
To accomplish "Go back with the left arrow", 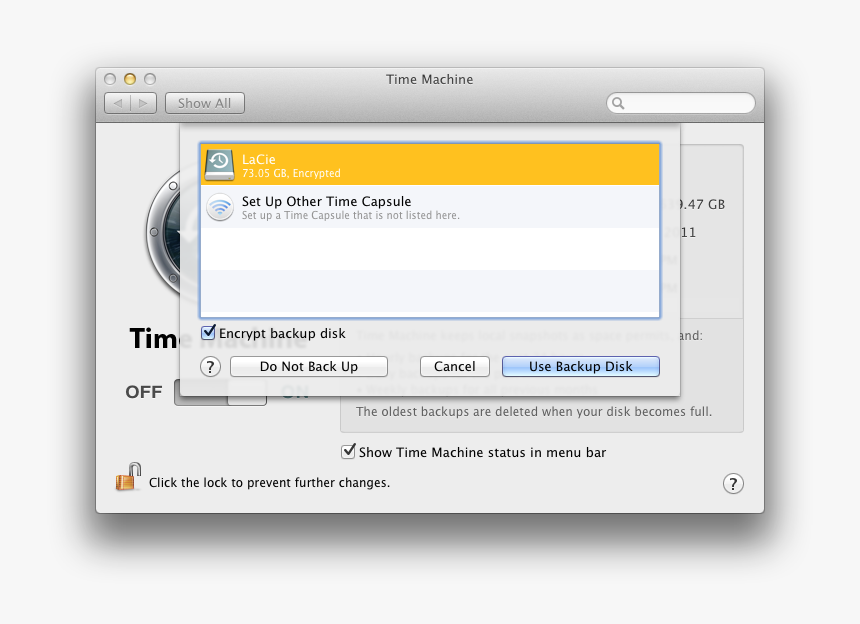I will click(x=117, y=103).
